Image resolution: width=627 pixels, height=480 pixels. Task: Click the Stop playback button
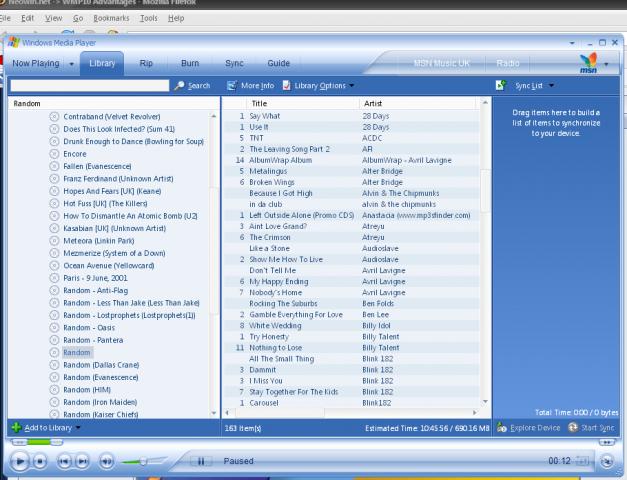tap(40, 462)
